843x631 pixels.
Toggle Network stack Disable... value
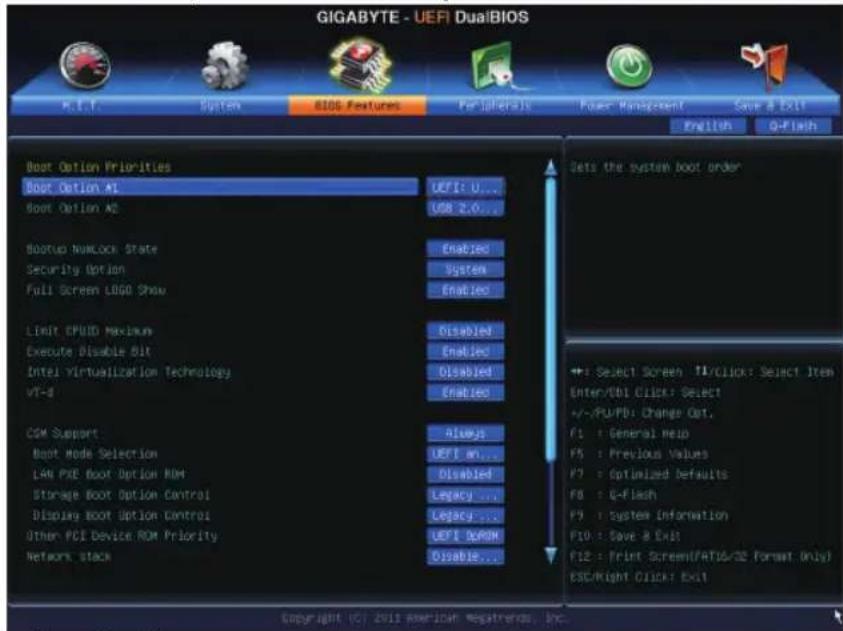[466, 556]
